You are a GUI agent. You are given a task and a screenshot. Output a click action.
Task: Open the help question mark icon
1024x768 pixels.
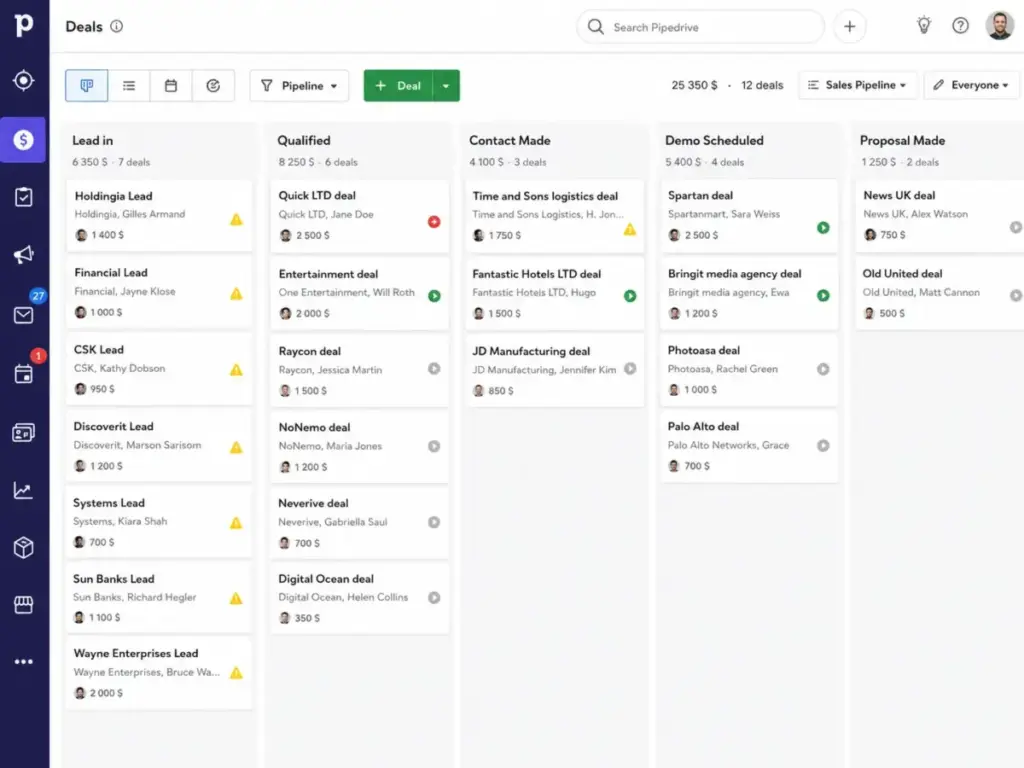coord(960,25)
